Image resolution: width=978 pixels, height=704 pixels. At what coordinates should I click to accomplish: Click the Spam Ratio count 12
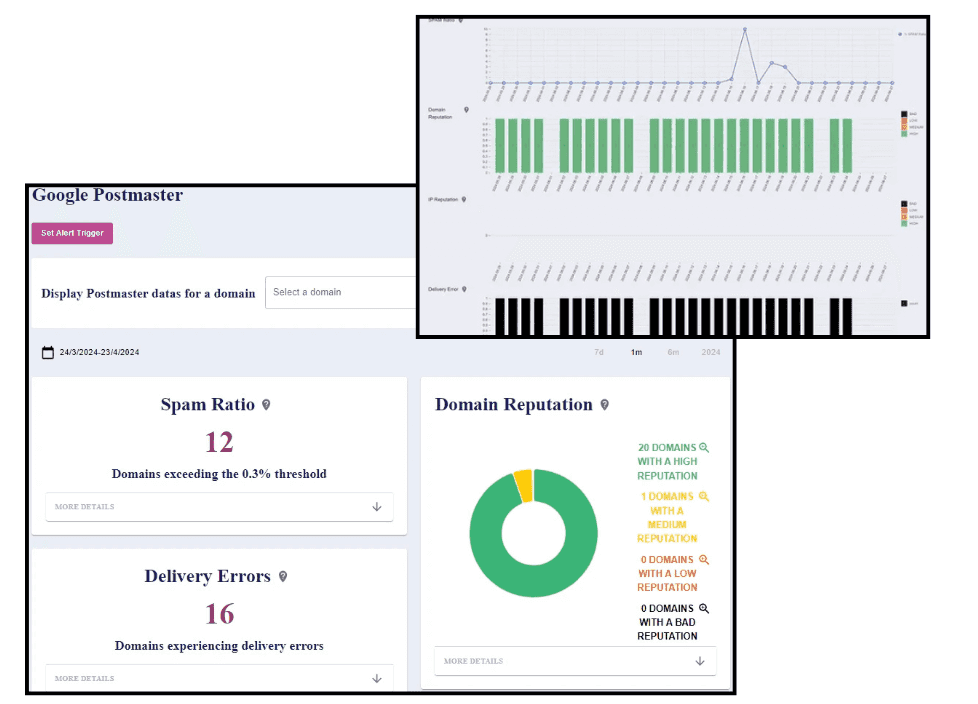click(x=219, y=442)
